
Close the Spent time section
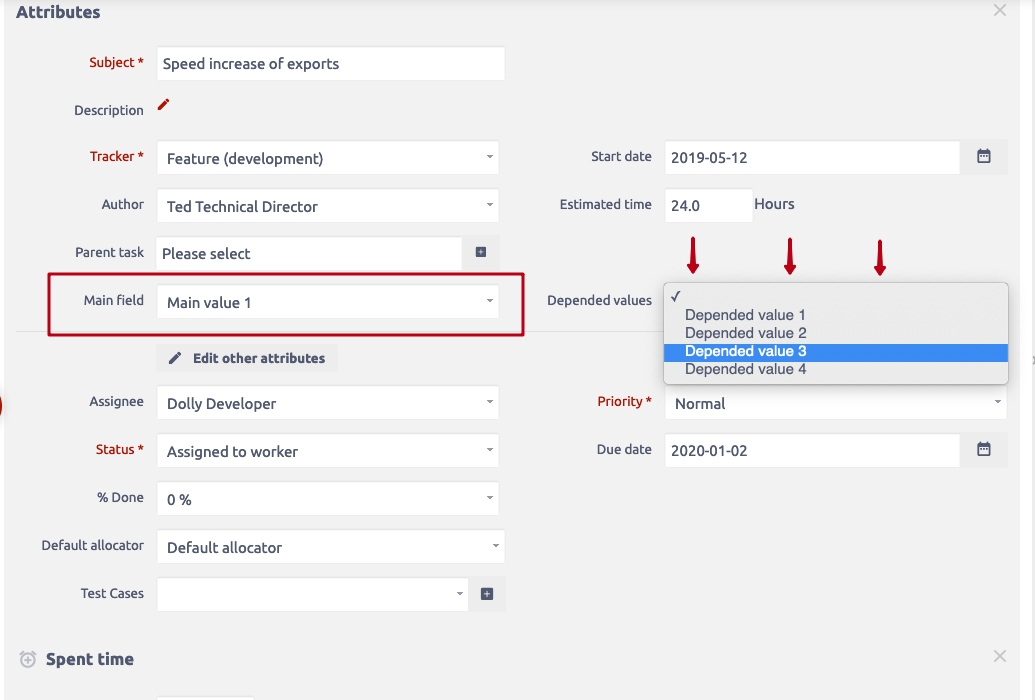[999, 656]
